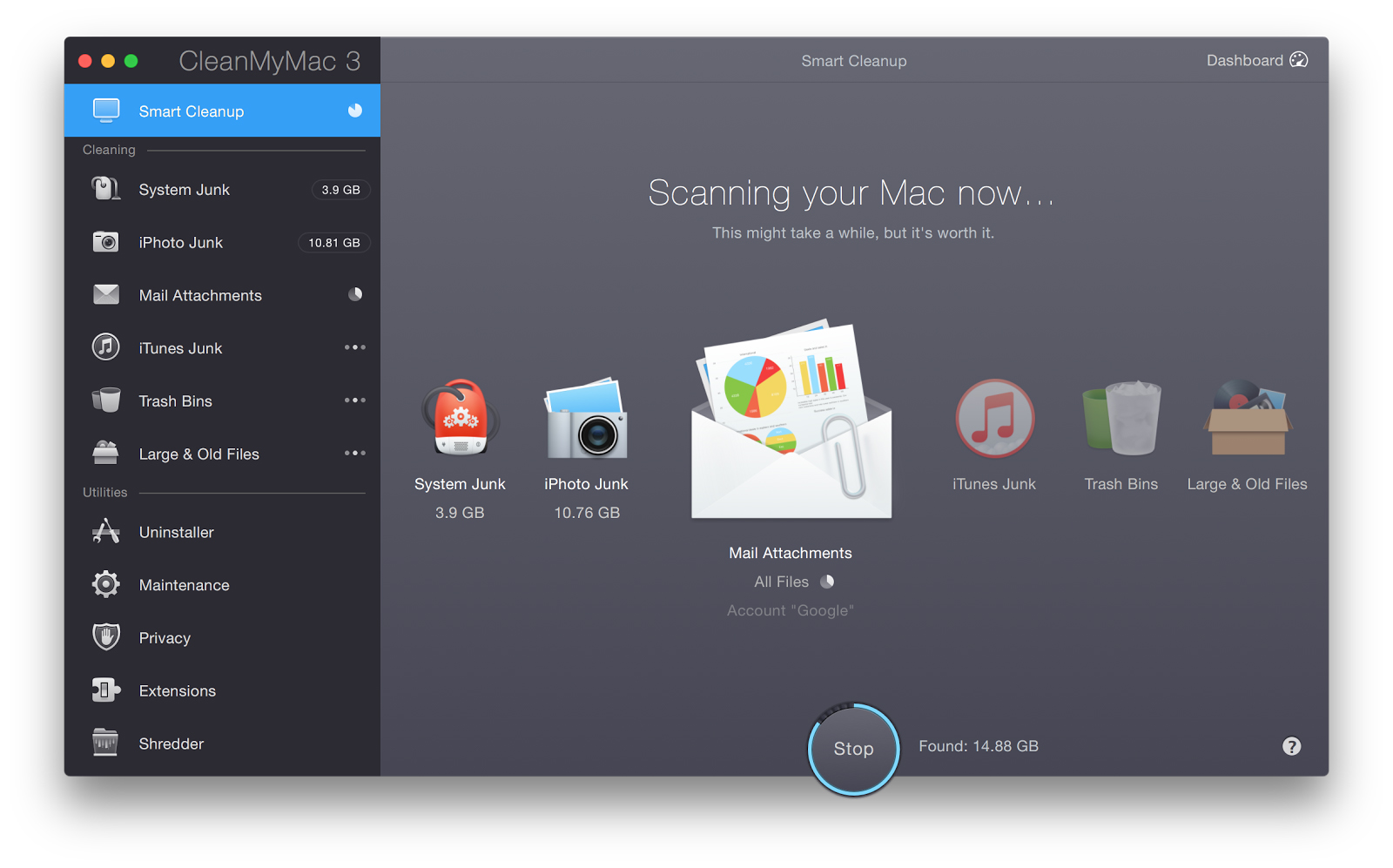Viewport: 1393px width, 868px height.
Task: Click the iTunes Junk sidebar label
Action: [180, 348]
